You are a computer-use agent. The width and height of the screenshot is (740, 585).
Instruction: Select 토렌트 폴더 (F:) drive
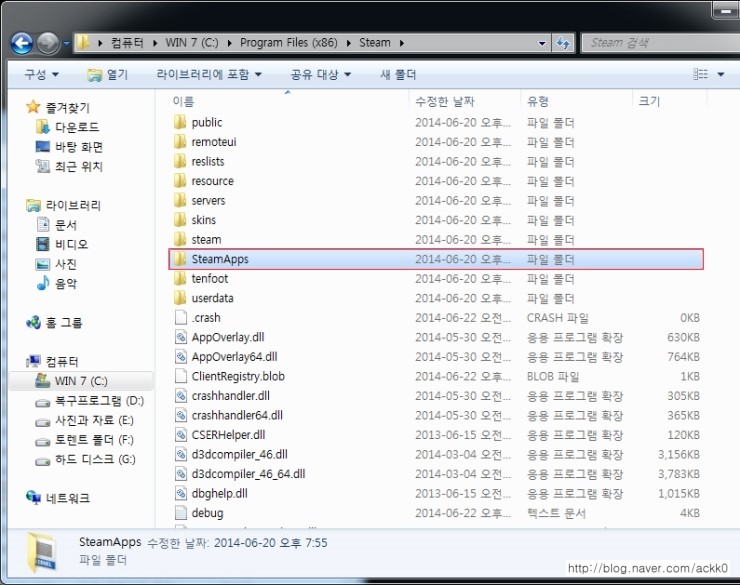(x=85, y=440)
